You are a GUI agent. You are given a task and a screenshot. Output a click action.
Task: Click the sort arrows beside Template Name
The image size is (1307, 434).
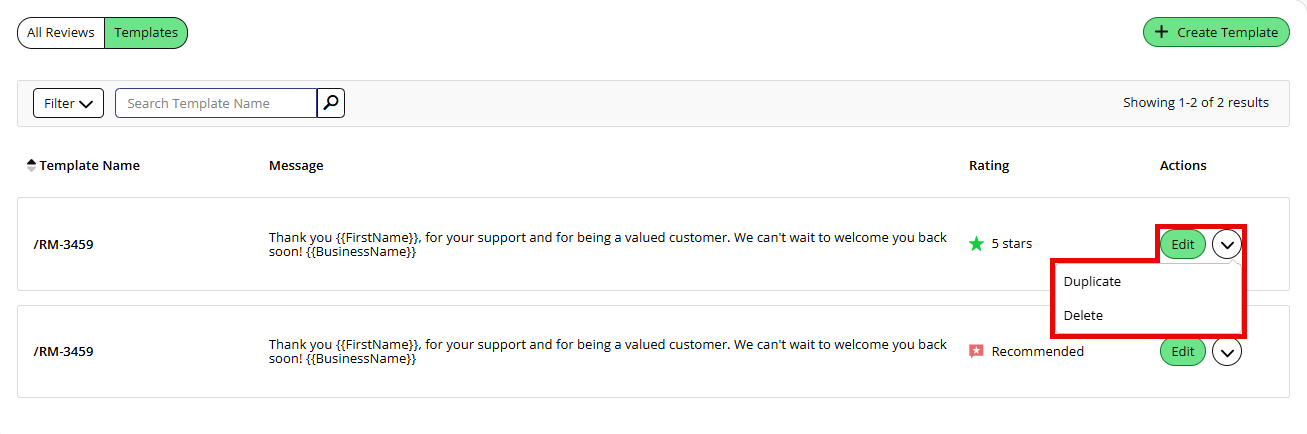pyautogui.click(x=31, y=165)
